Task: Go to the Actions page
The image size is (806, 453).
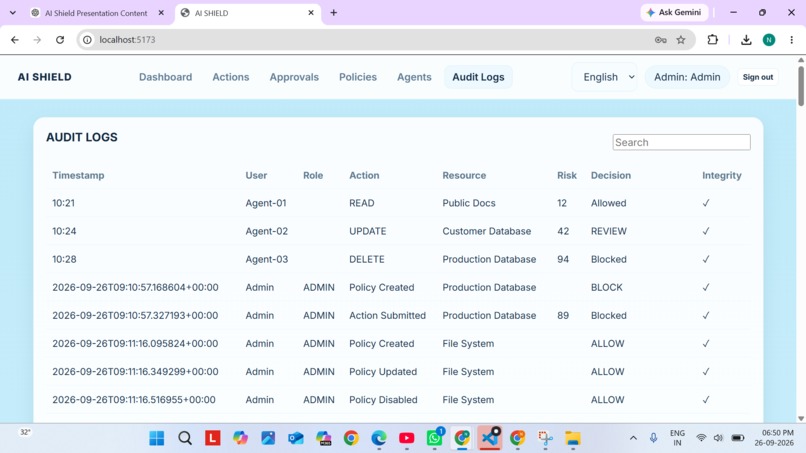Action: [x=231, y=77]
